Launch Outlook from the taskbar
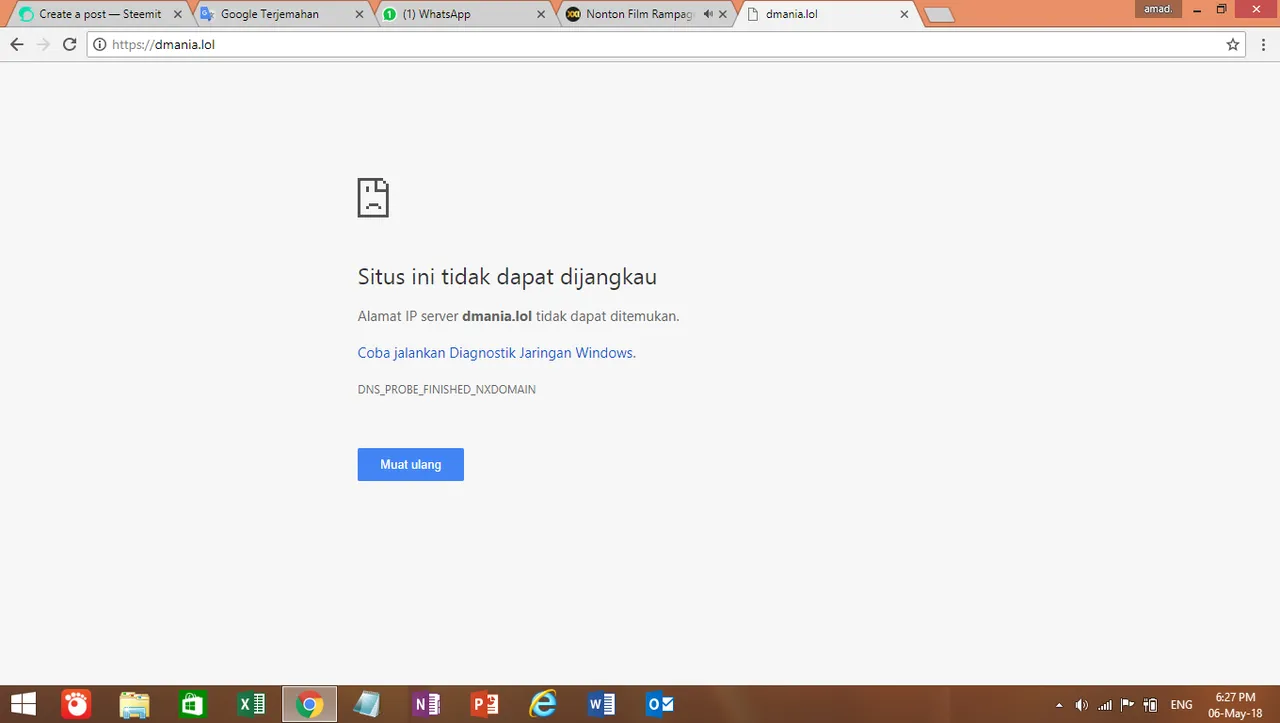Viewport: 1280px width, 723px height. click(660, 704)
